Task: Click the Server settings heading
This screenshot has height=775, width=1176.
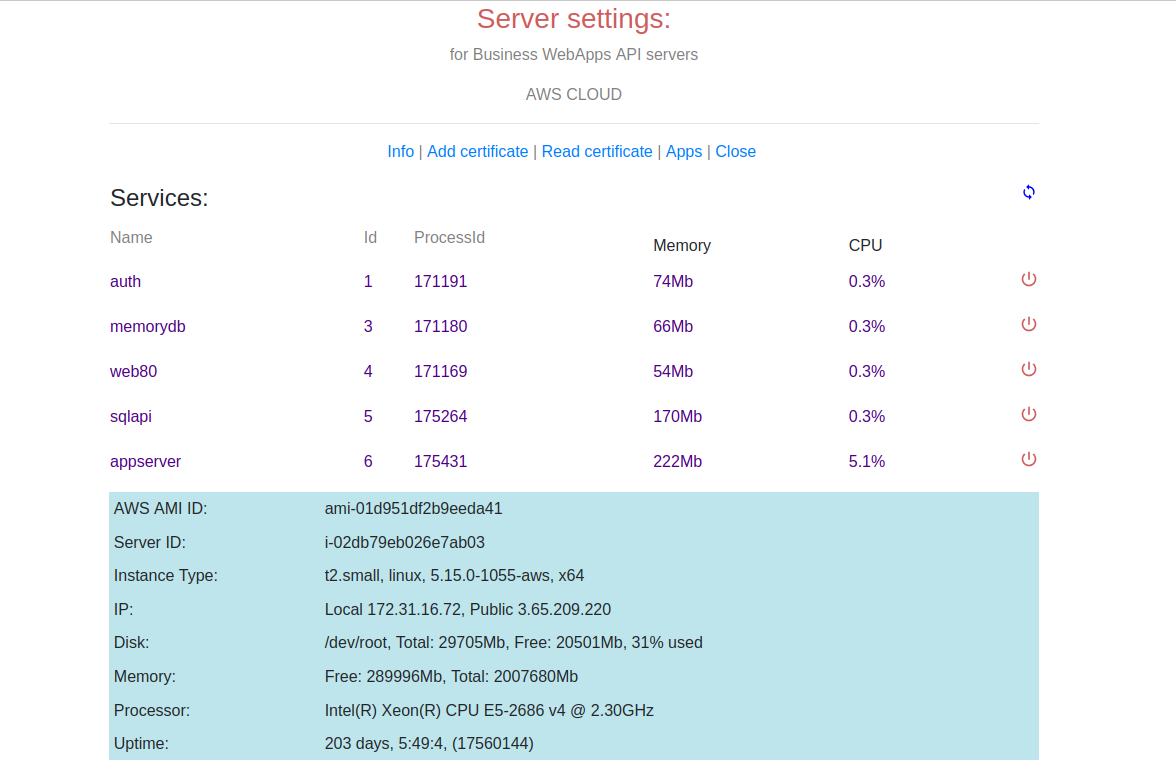Action: coord(574,19)
